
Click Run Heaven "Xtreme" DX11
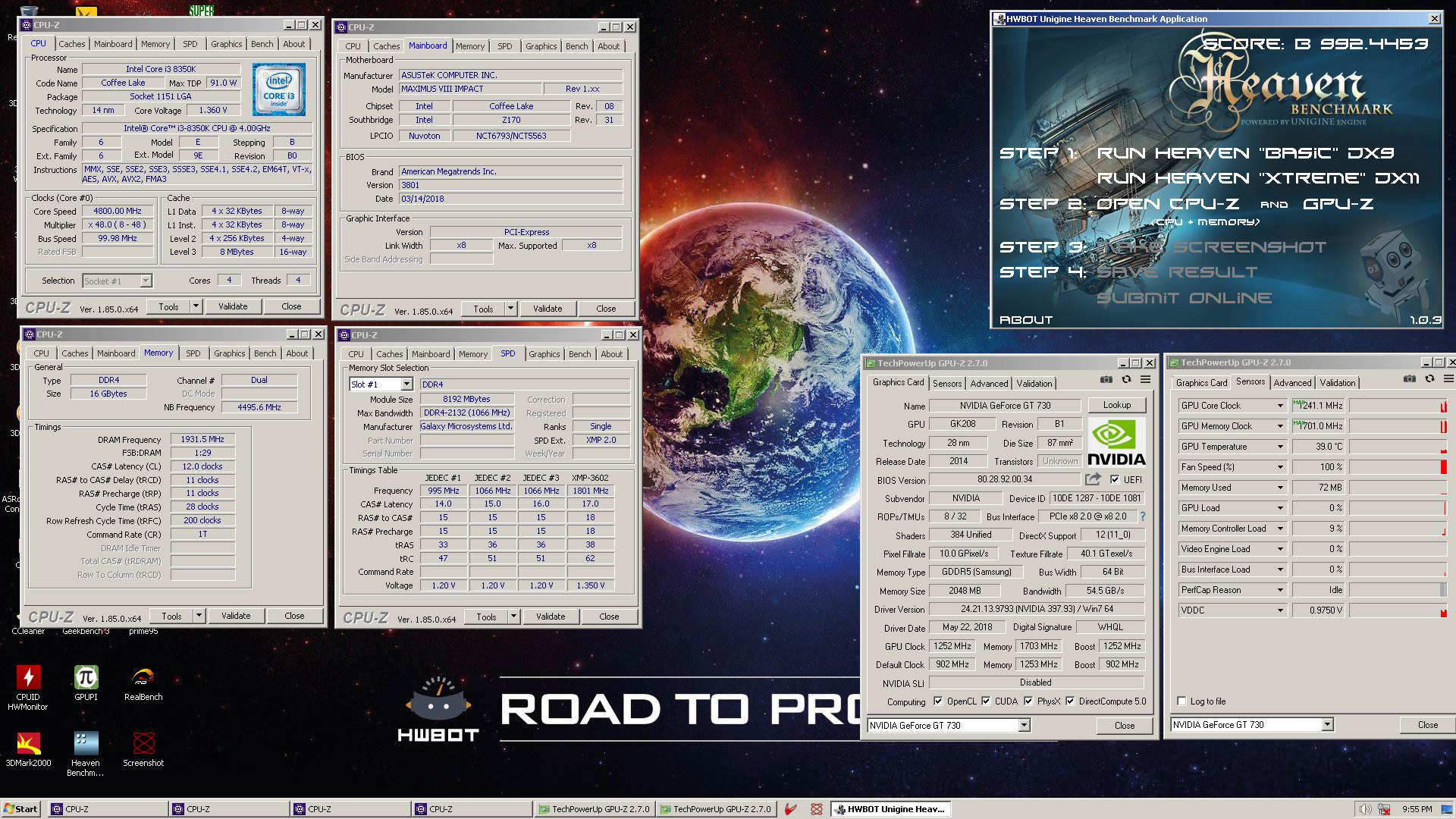pyautogui.click(x=1258, y=178)
